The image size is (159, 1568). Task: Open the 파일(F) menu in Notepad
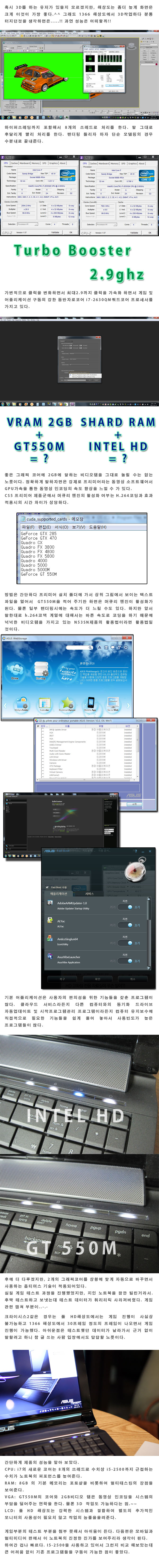(29, 527)
